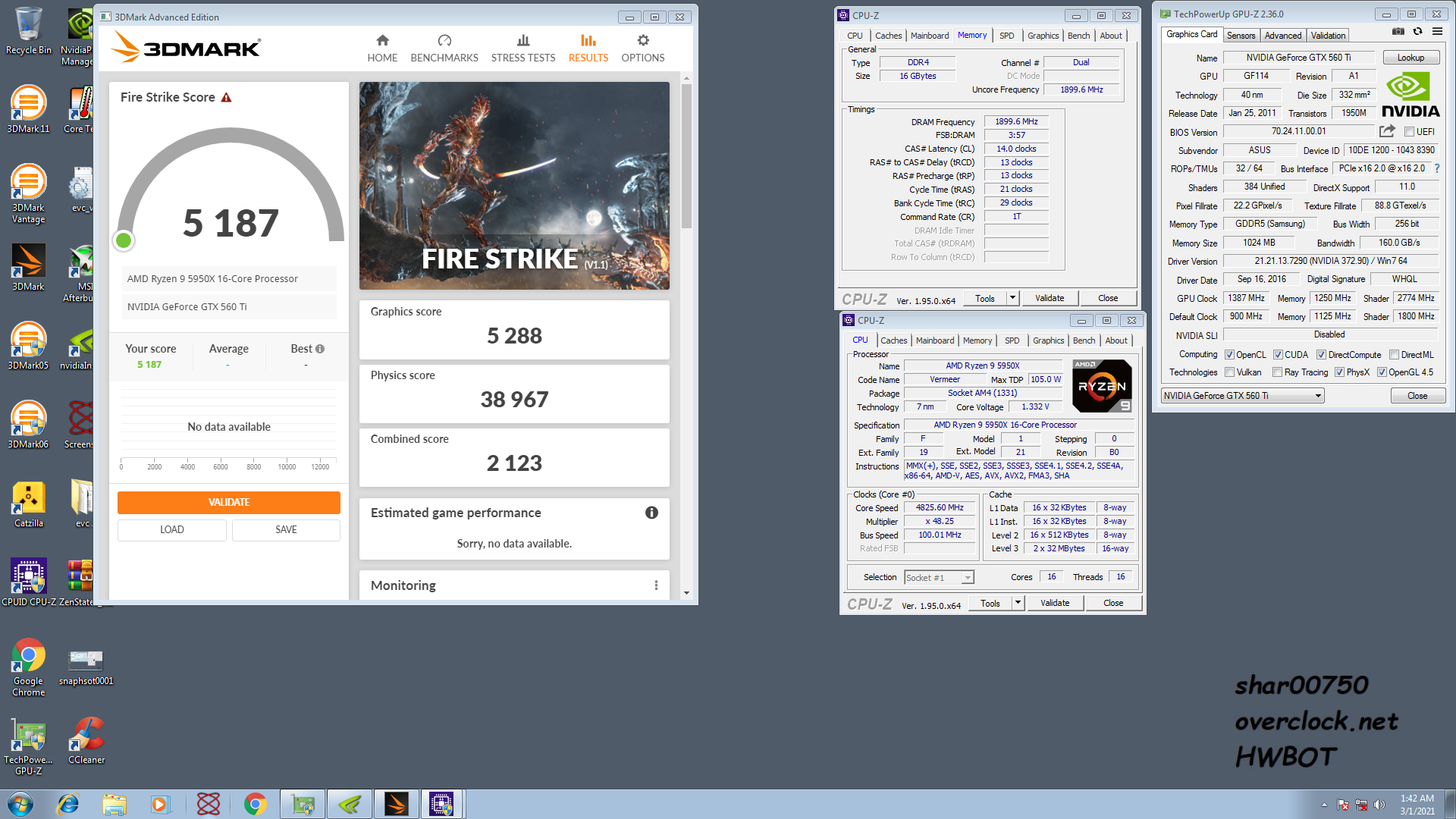1456x819 pixels.
Task: Open the SPD tab in the top CPU-Z window
Action: [1006, 36]
